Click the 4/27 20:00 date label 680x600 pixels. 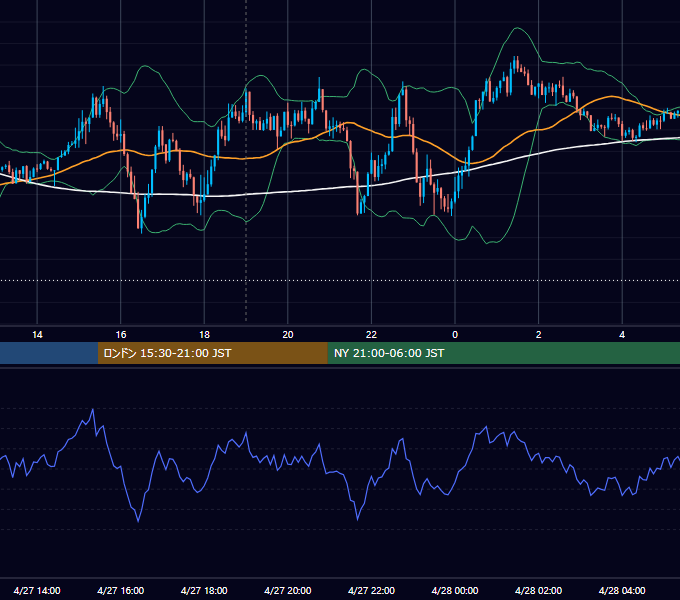[288, 590]
